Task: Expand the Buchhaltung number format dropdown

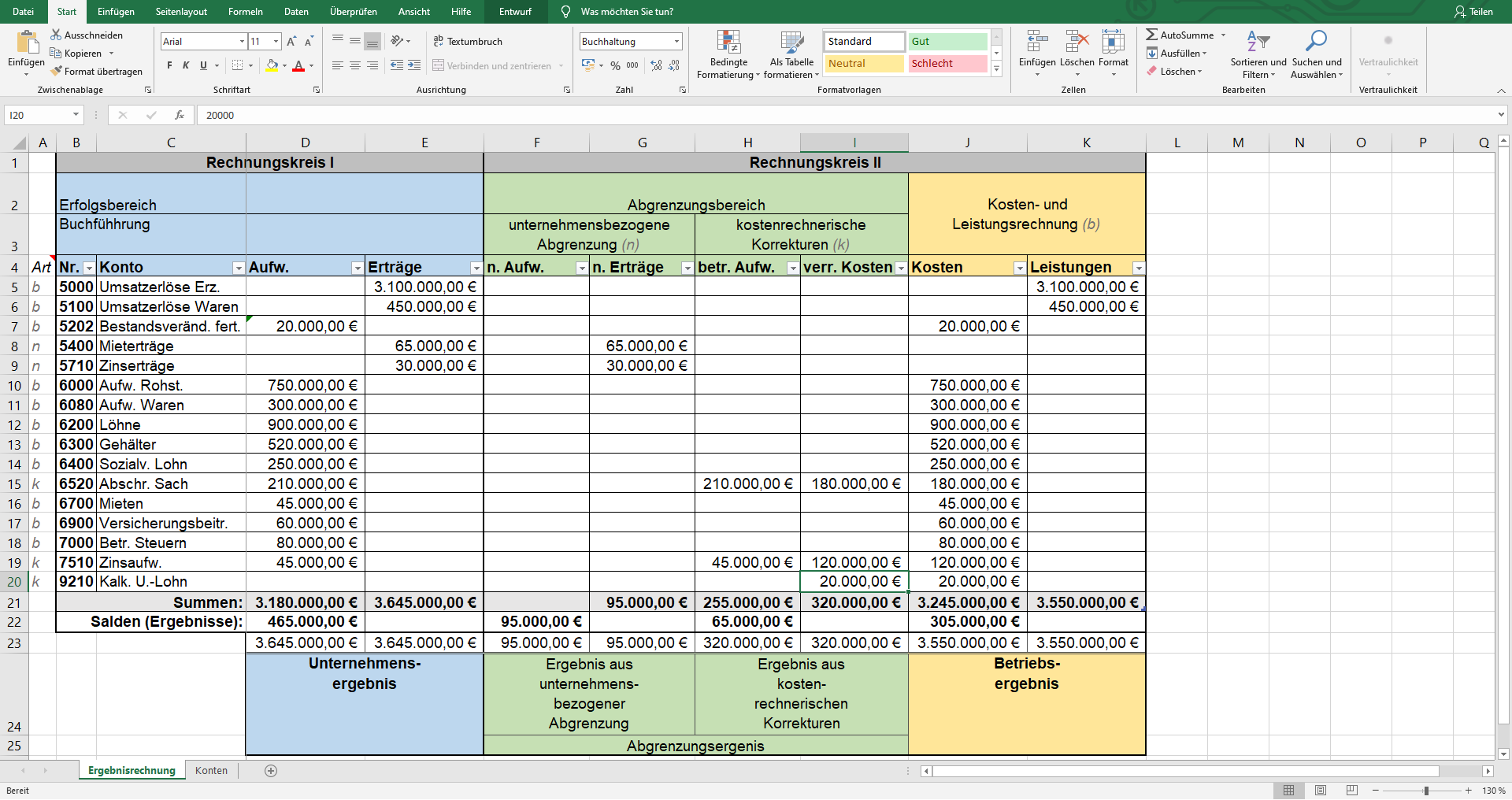Action: point(676,42)
